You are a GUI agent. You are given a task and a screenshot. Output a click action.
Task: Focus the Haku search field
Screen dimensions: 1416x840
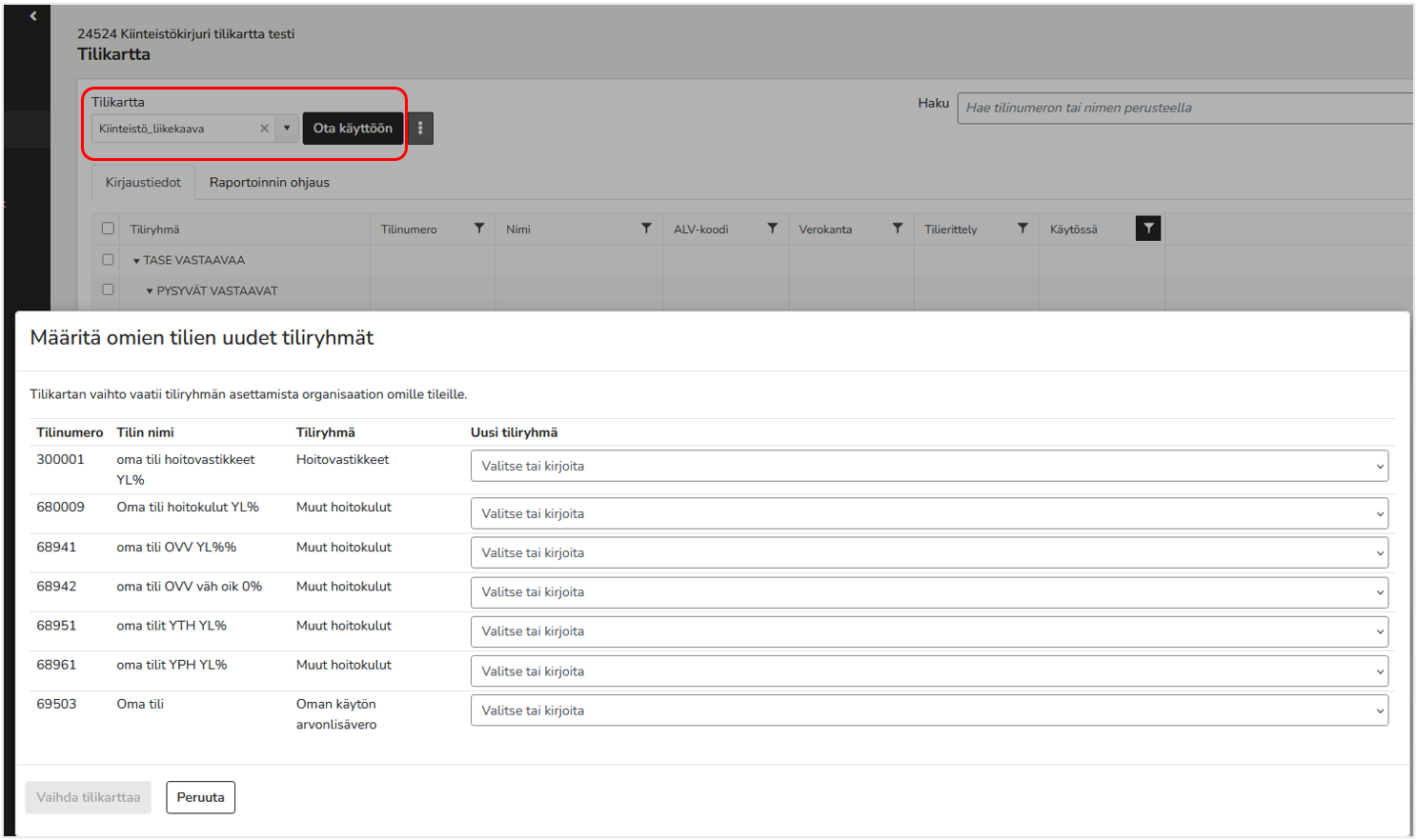(1185, 108)
